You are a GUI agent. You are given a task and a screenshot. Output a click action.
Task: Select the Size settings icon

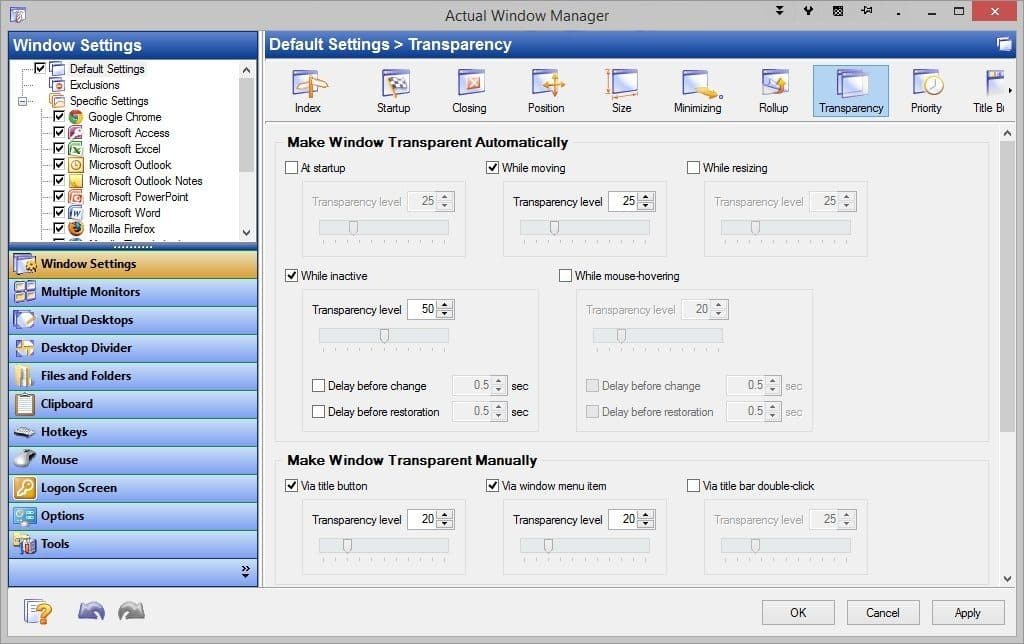[622, 88]
